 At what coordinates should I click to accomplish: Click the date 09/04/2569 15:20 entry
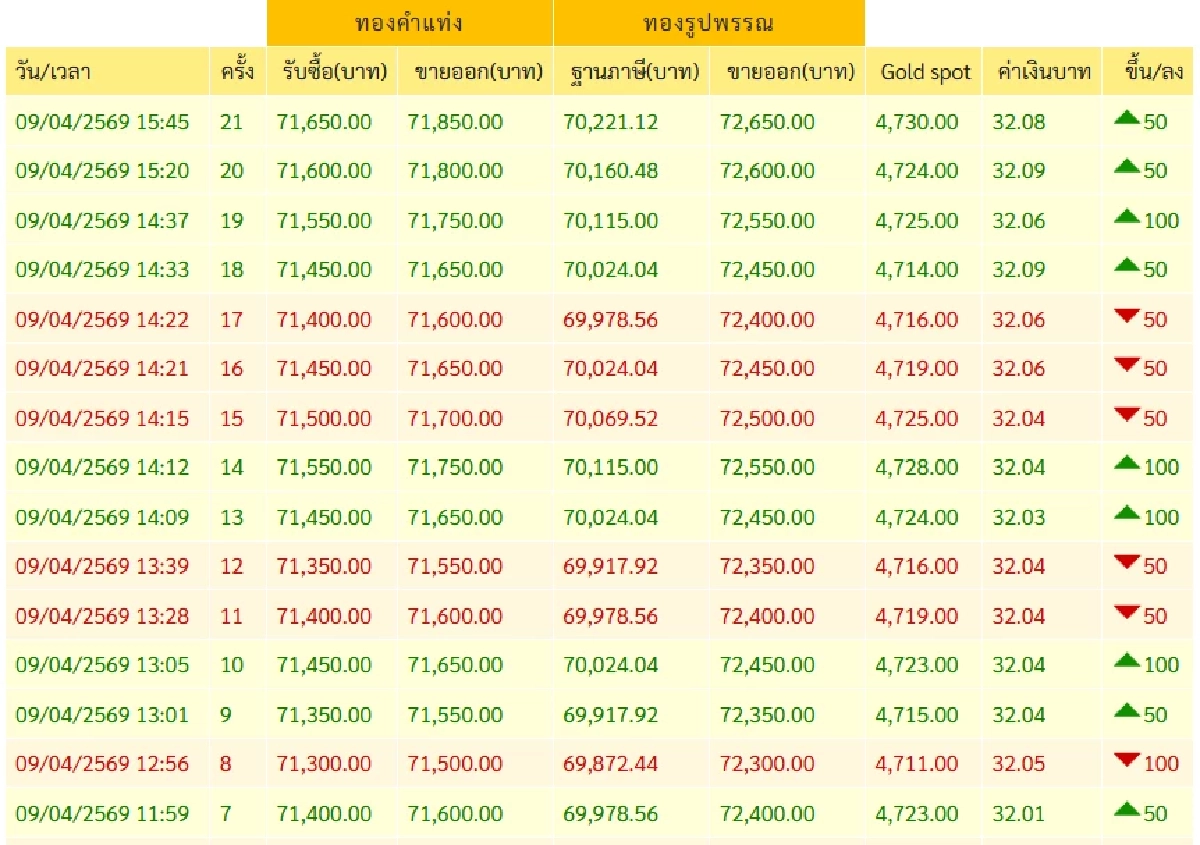pos(102,171)
